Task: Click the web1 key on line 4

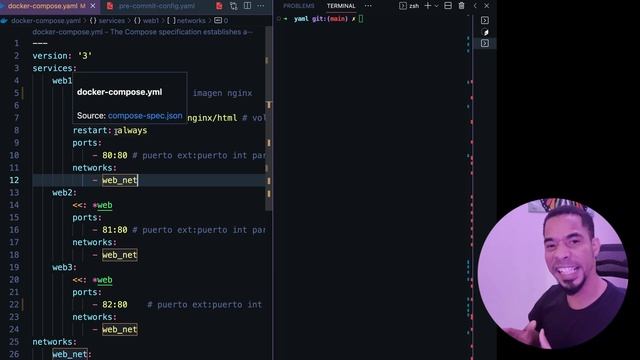Action: pos(62,81)
